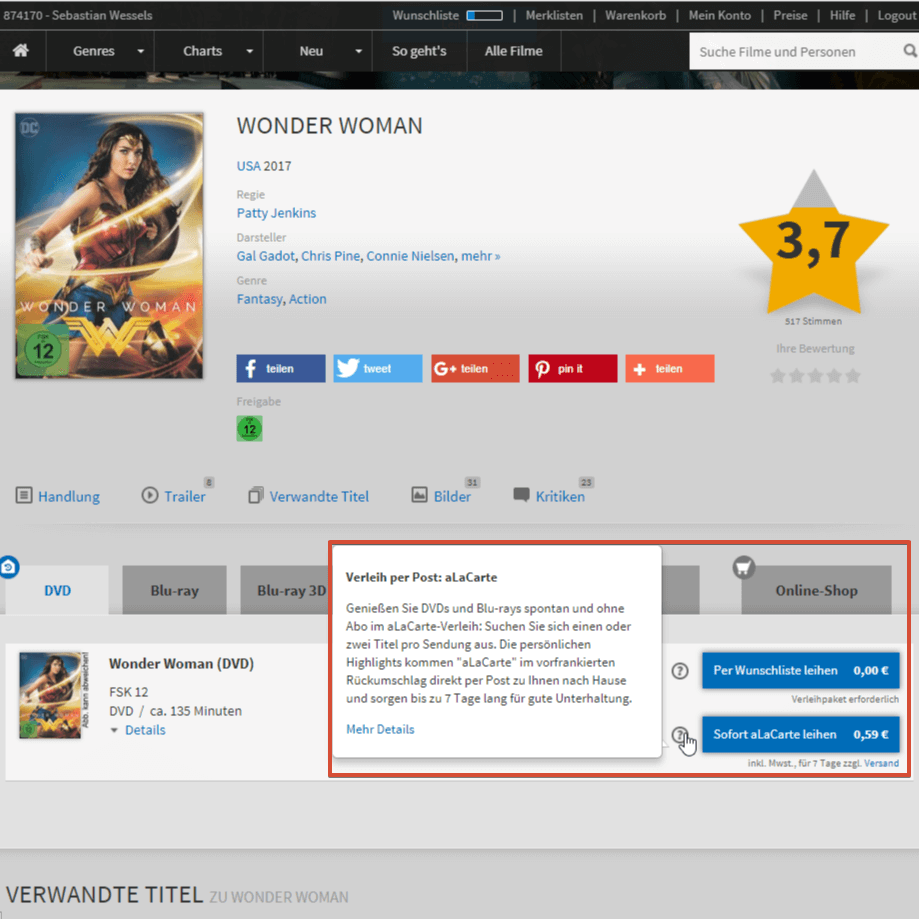Viewport: 919px width, 919px height.
Task: Click help icon beside Sofort aLaCarte leihen
Action: (680, 735)
